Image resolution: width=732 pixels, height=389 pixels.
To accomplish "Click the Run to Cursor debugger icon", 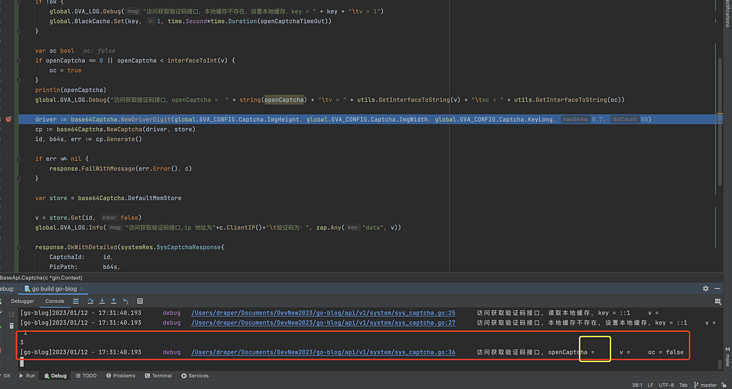I will 125,301.
